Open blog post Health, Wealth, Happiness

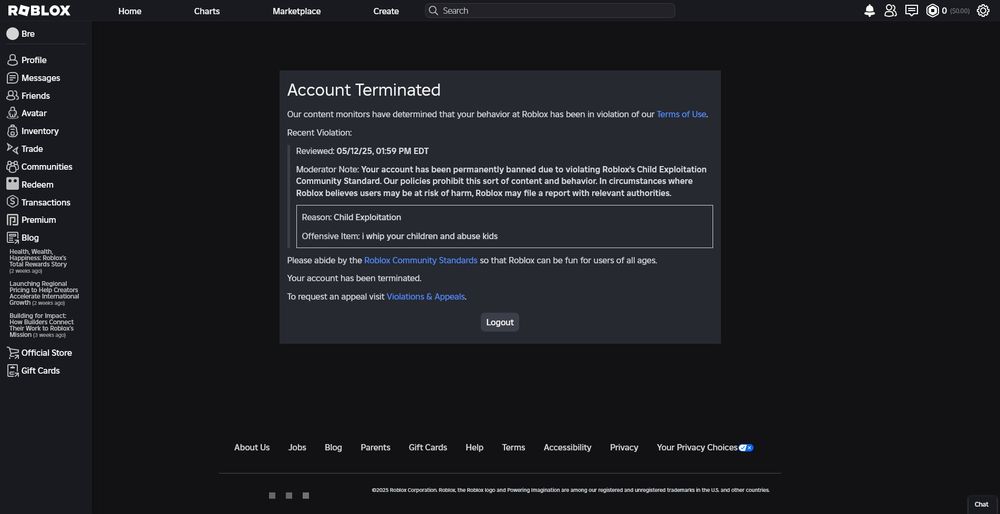pyautogui.click(x=38, y=260)
